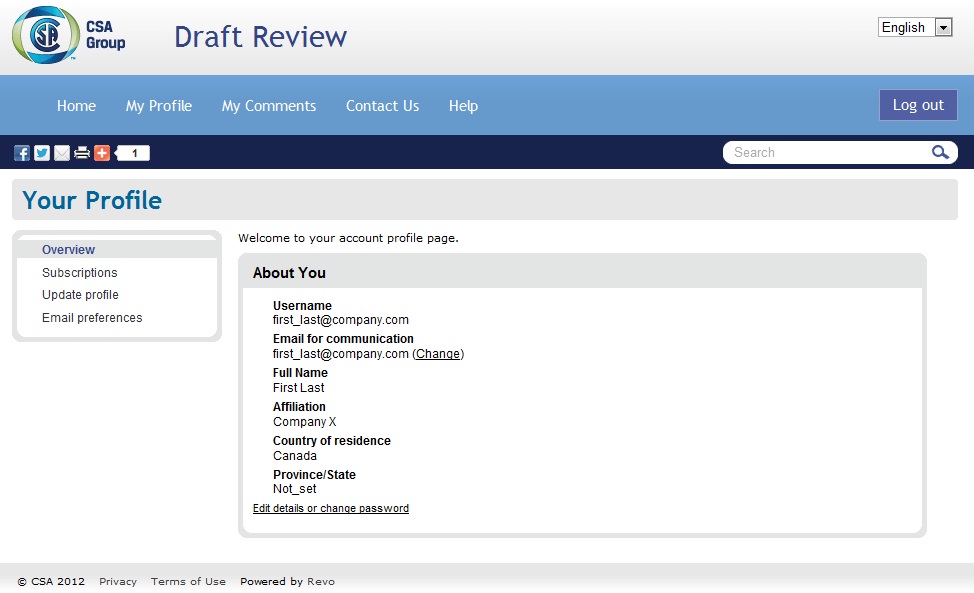Click Edit details or change password
Image resolution: width=974 pixels, height=593 pixels.
(330, 509)
